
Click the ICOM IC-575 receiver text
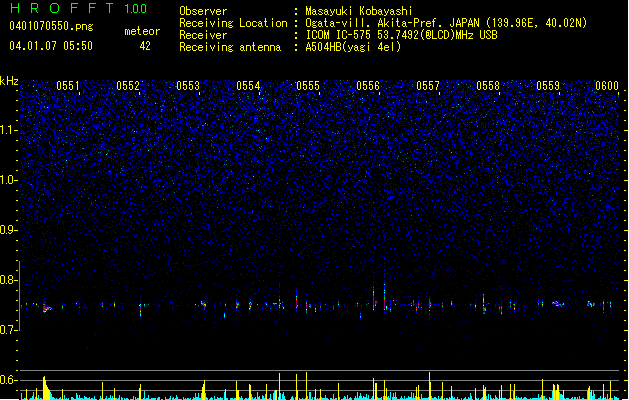(401, 35)
